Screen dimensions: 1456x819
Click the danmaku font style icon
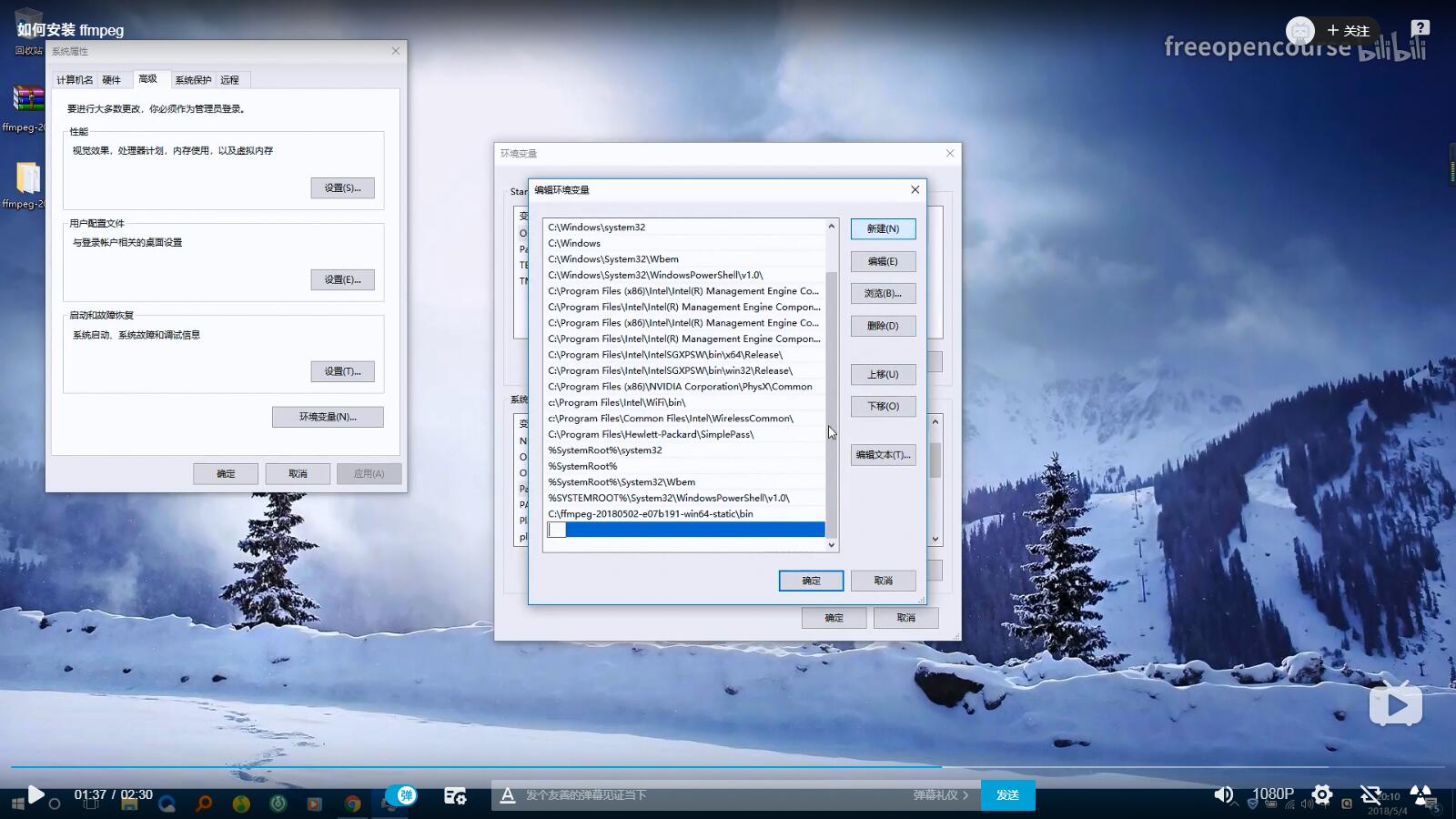click(x=508, y=795)
